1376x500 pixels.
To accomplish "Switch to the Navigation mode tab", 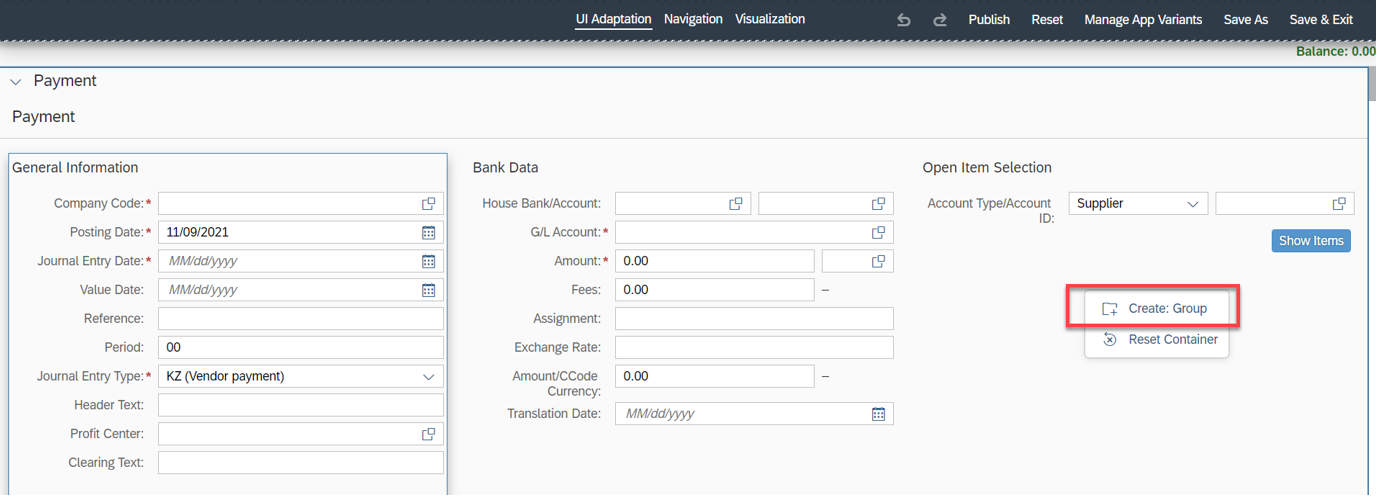I will click(x=693, y=19).
